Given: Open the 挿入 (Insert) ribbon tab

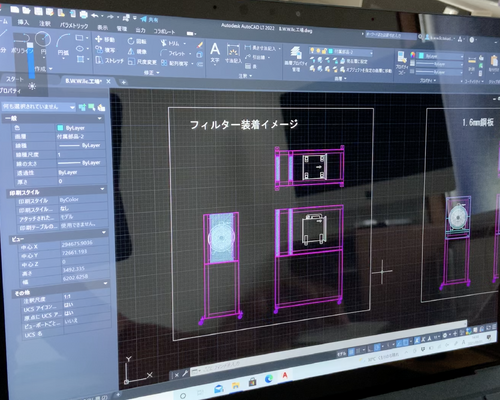Looking at the screenshot, I should click(x=23, y=22).
